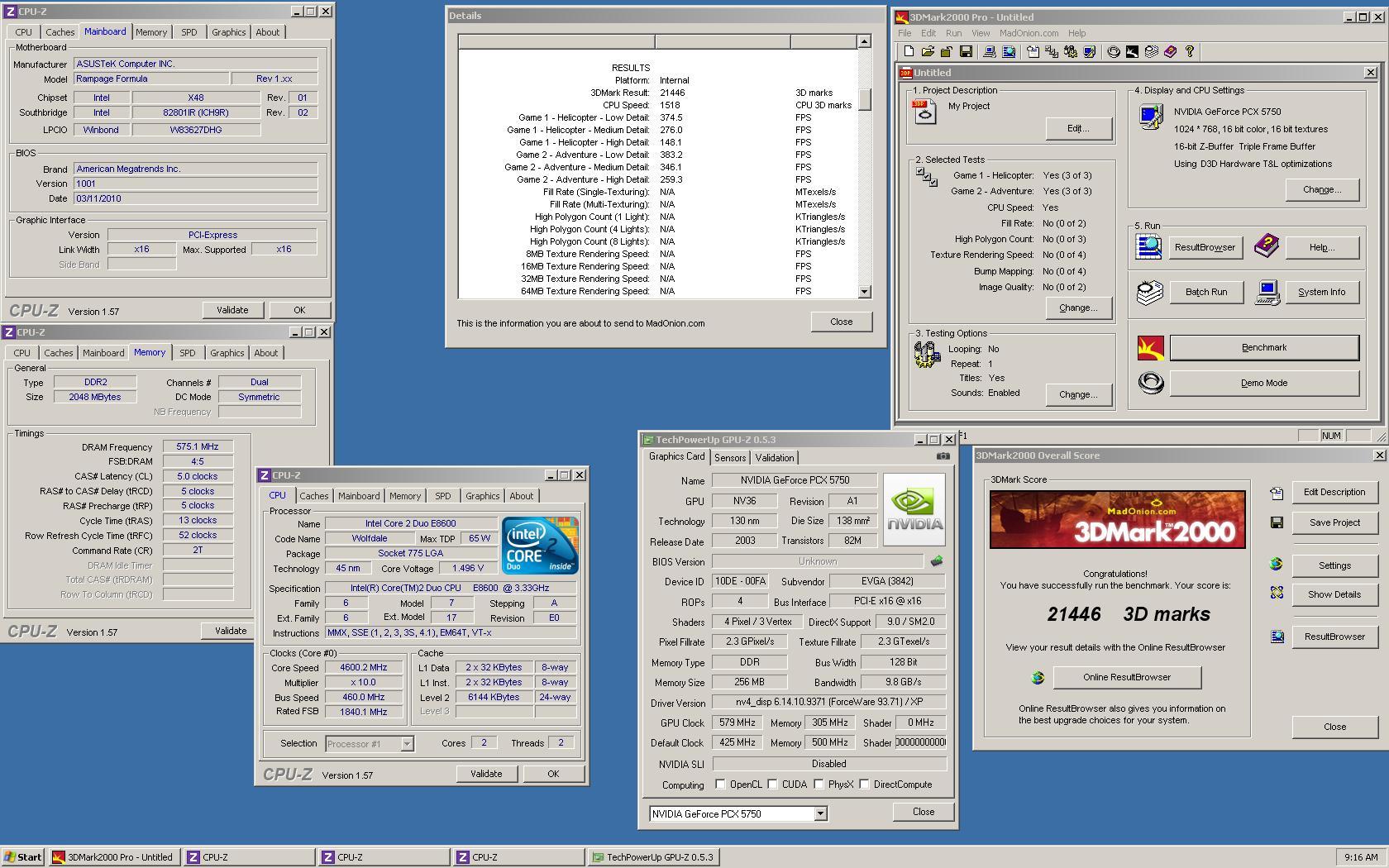Click the Select Tests checklist icon in 3DMark toolbar
1389x868 pixels.
(1052, 51)
